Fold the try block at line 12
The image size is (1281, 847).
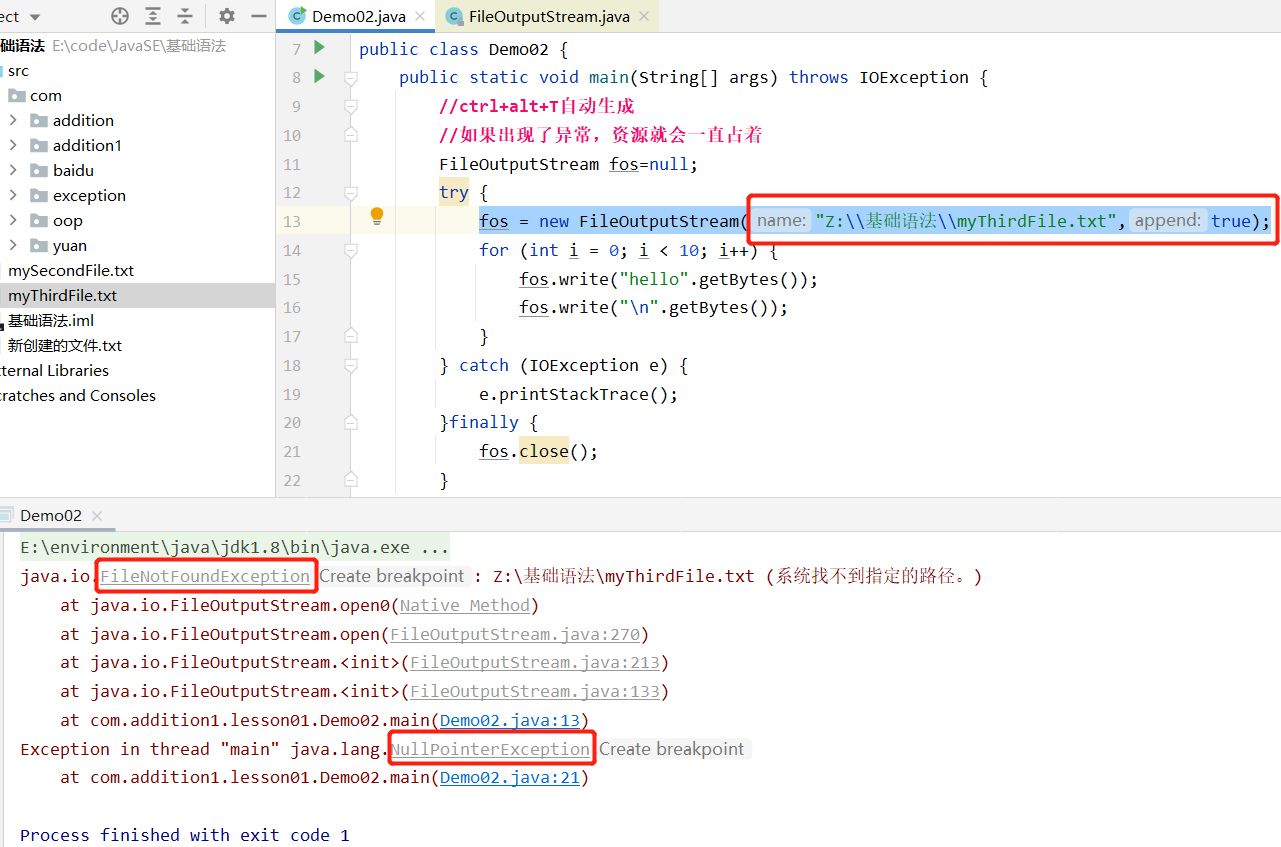[350, 192]
